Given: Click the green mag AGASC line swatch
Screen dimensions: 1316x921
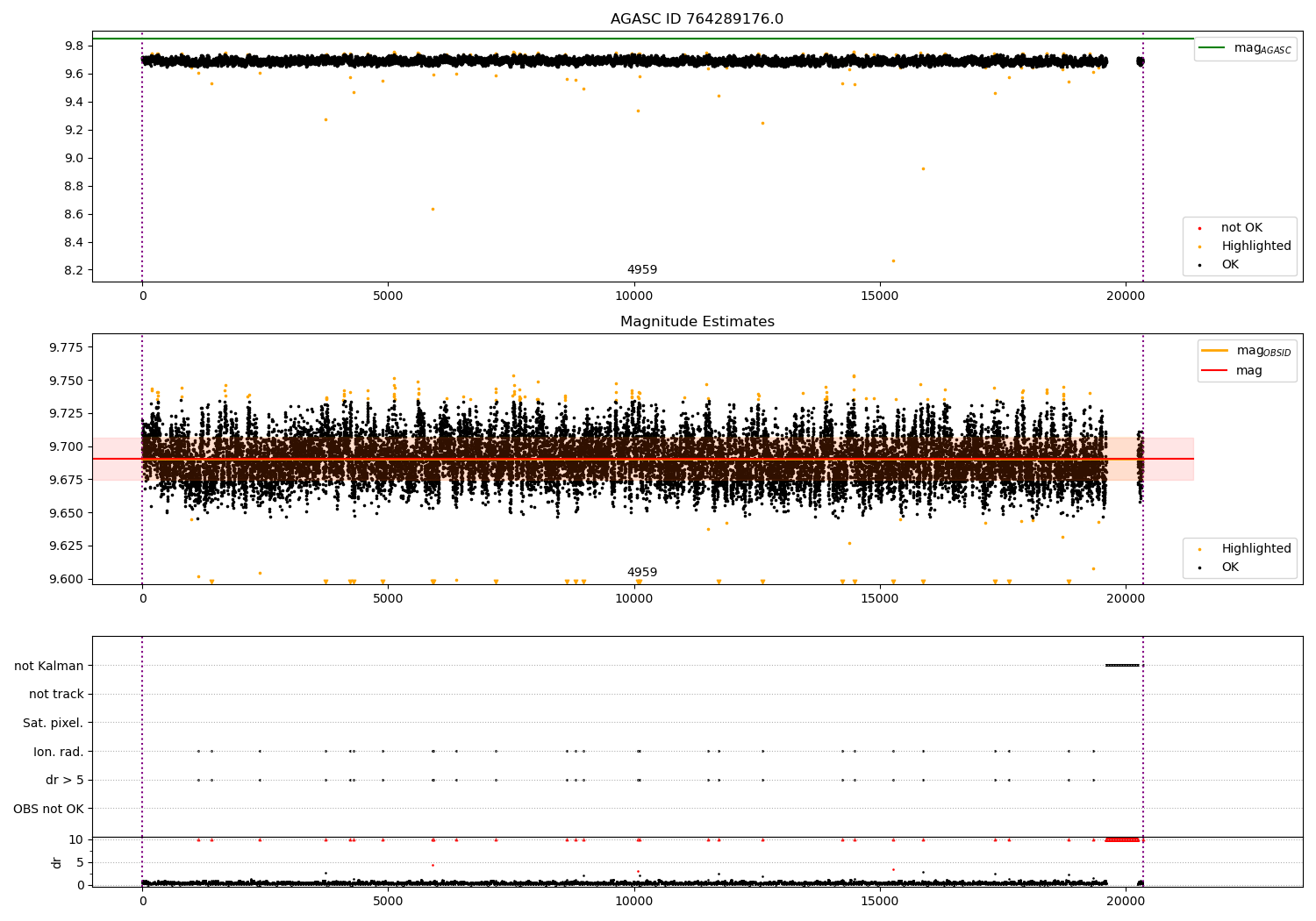Looking at the screenshot, I should pyautogui.click(x=1212, y=47).
